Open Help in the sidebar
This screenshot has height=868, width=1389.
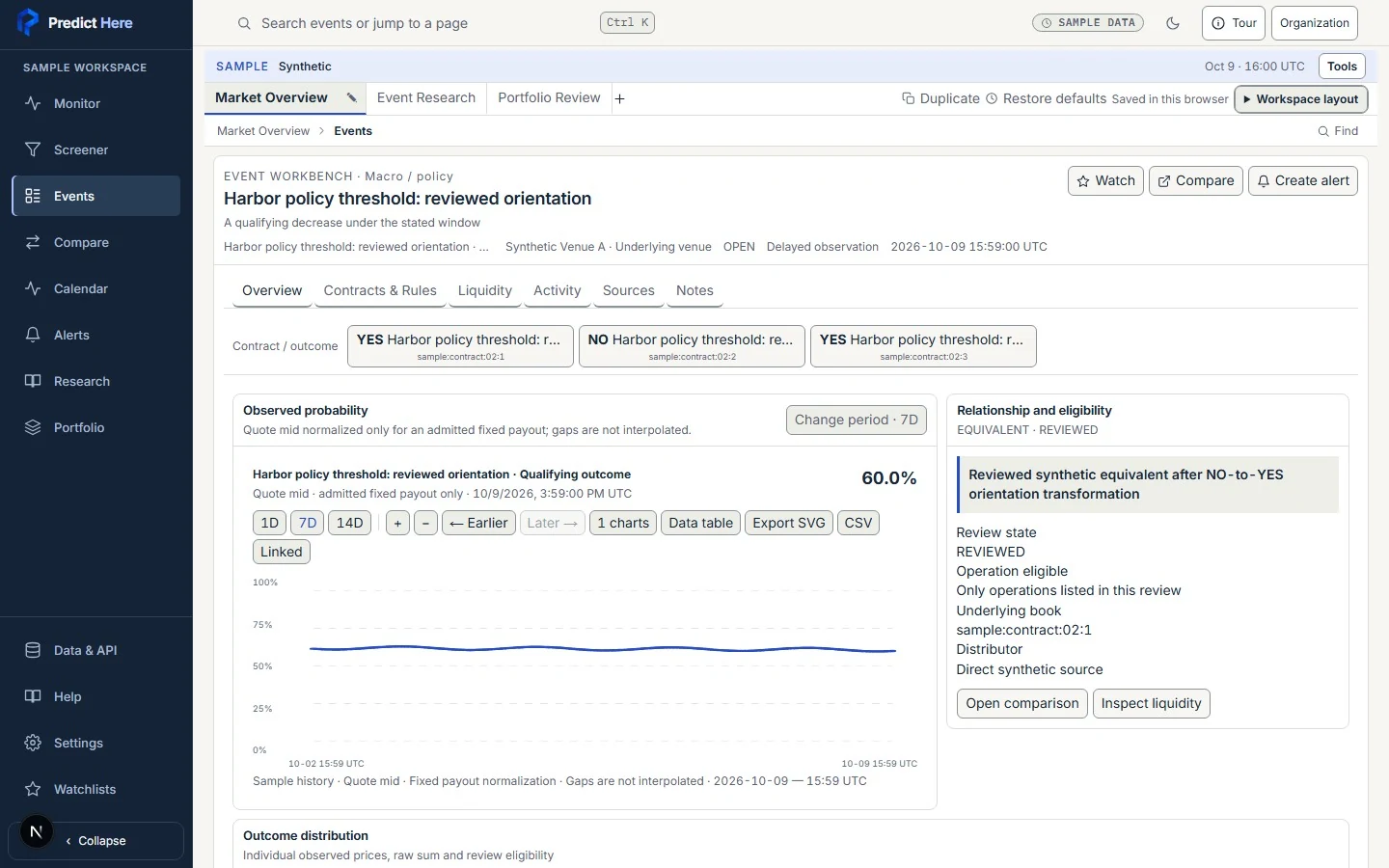[96, 696]
